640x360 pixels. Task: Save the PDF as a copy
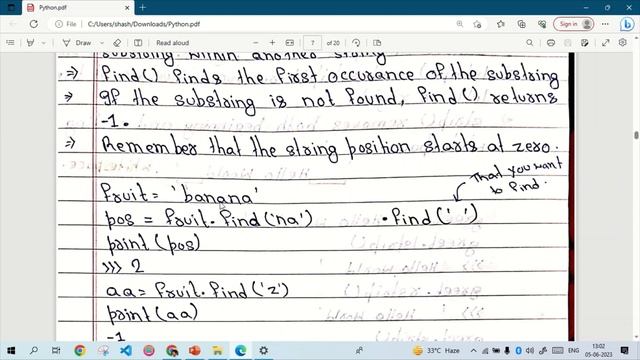point(585,42)
